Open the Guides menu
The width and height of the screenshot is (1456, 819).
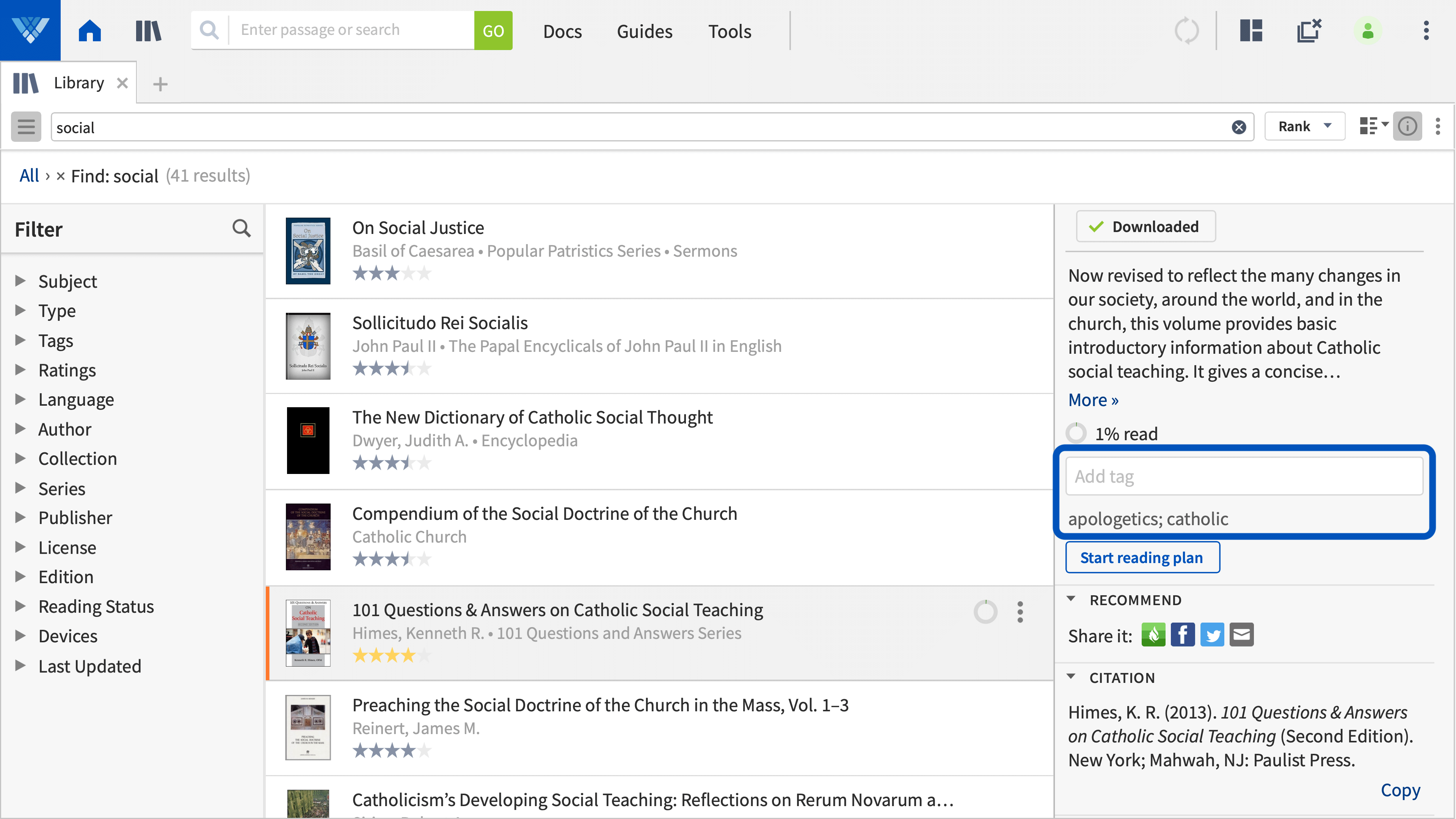644,31
